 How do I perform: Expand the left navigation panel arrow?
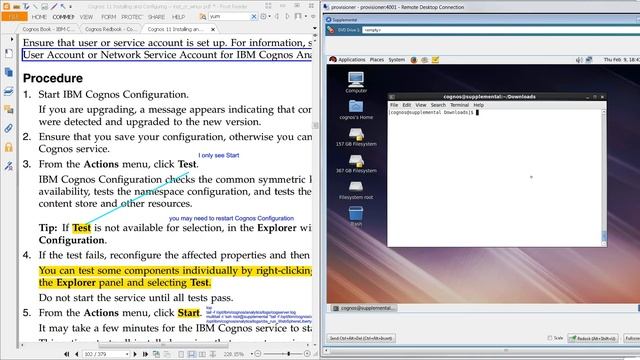click(12, 40)
